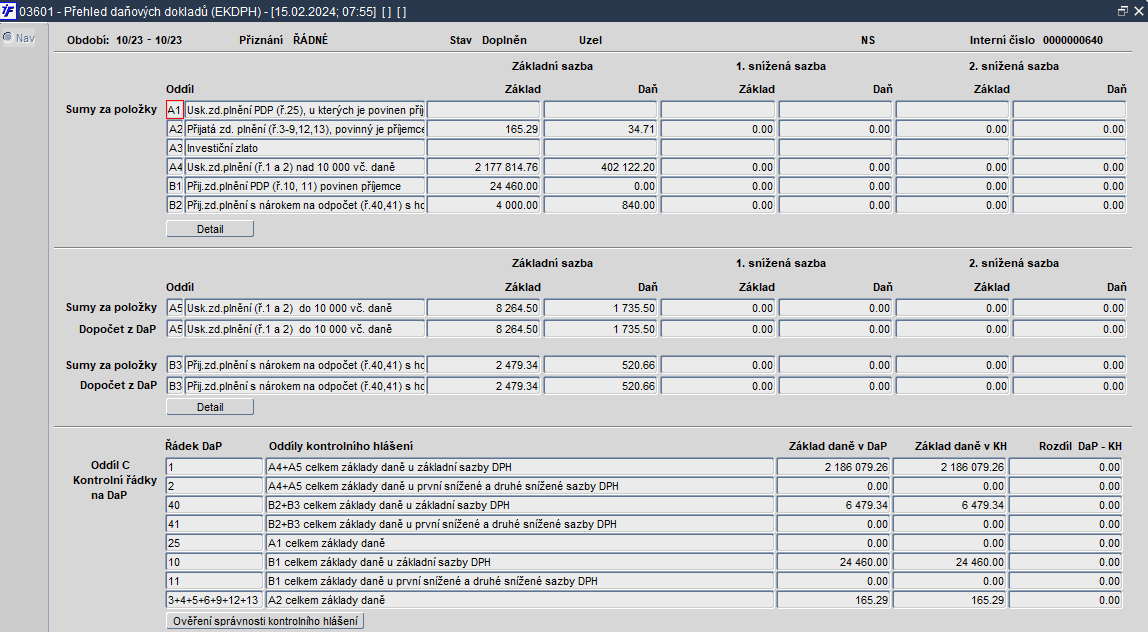Click B2 základ value 4 000.00

484,205
